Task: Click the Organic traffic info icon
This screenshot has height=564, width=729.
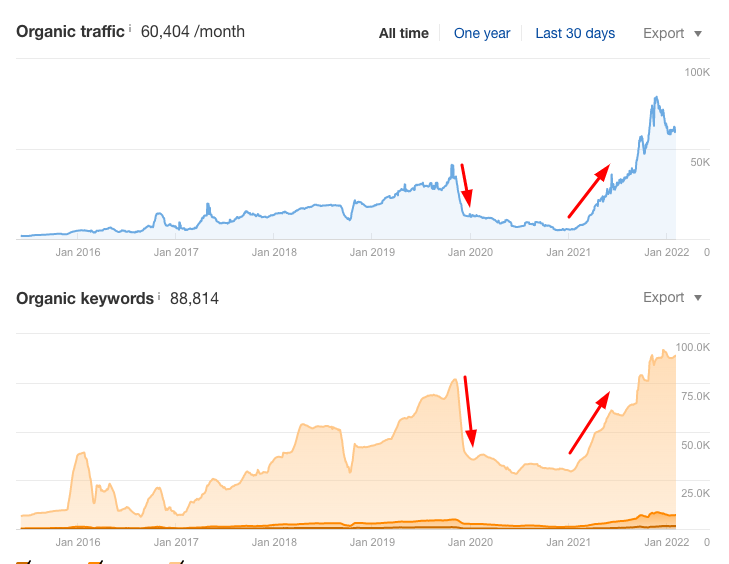Action: [130, 29]
